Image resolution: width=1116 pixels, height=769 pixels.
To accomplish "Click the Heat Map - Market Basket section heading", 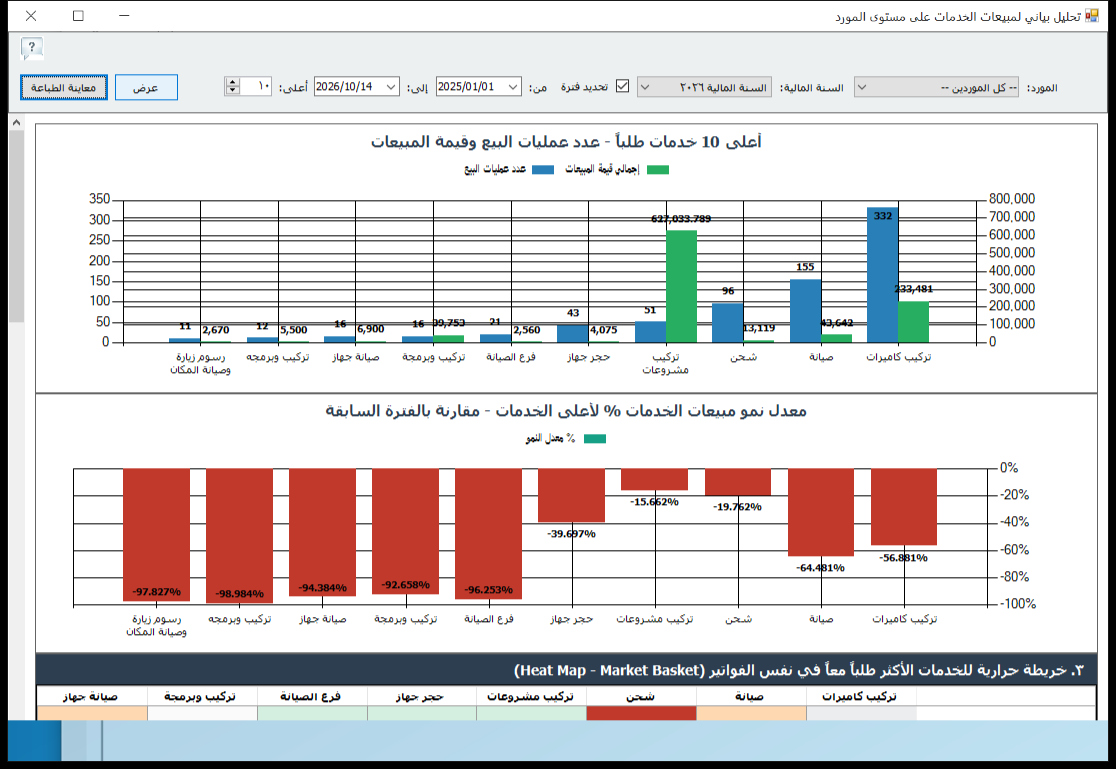I will tap(799, 670).
